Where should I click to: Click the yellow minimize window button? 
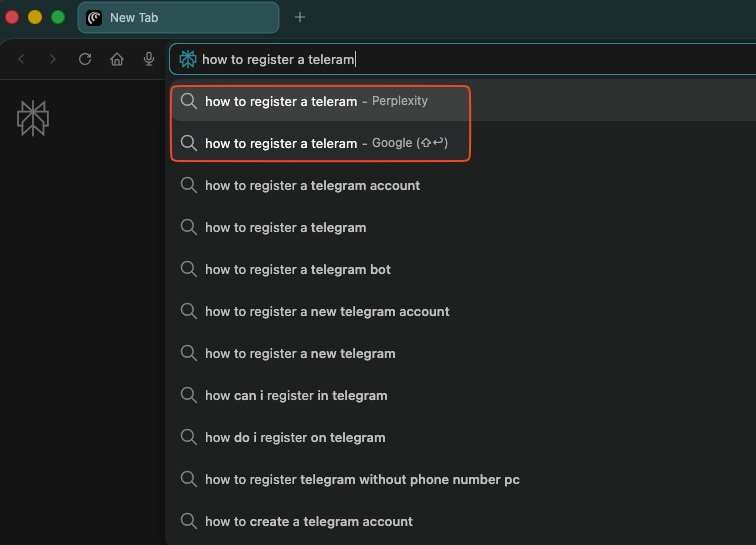(35, 17)
